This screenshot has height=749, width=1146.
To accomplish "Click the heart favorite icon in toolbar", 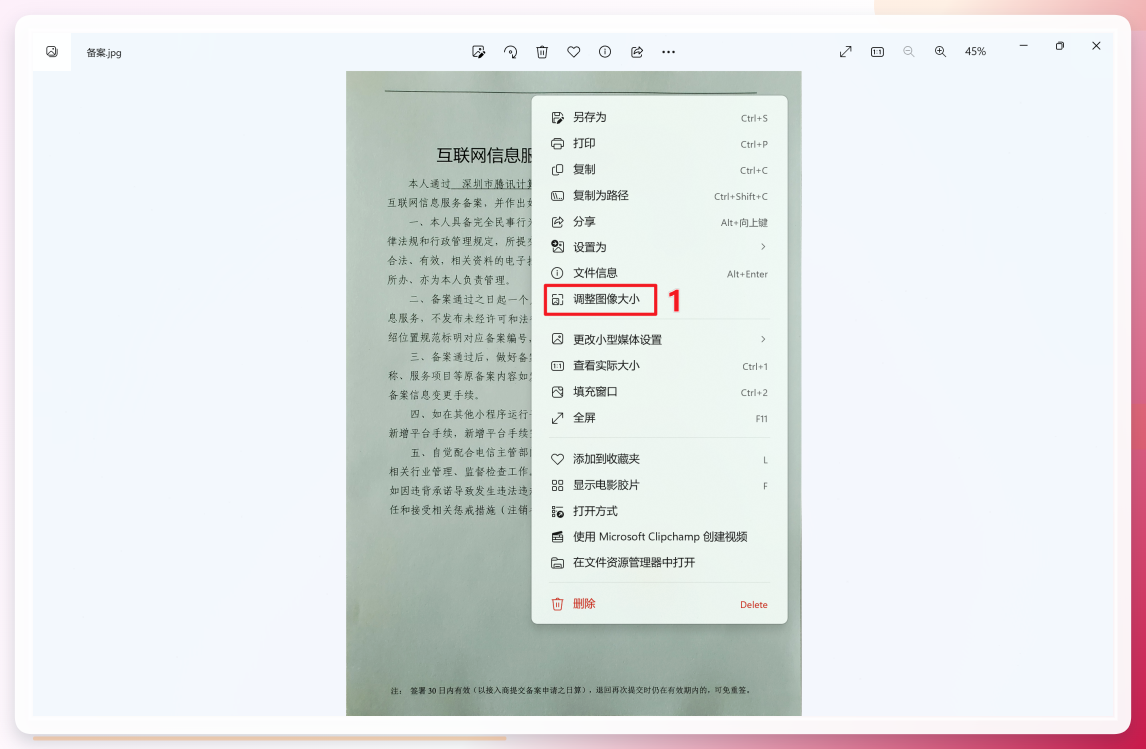I will click(574, 52).
